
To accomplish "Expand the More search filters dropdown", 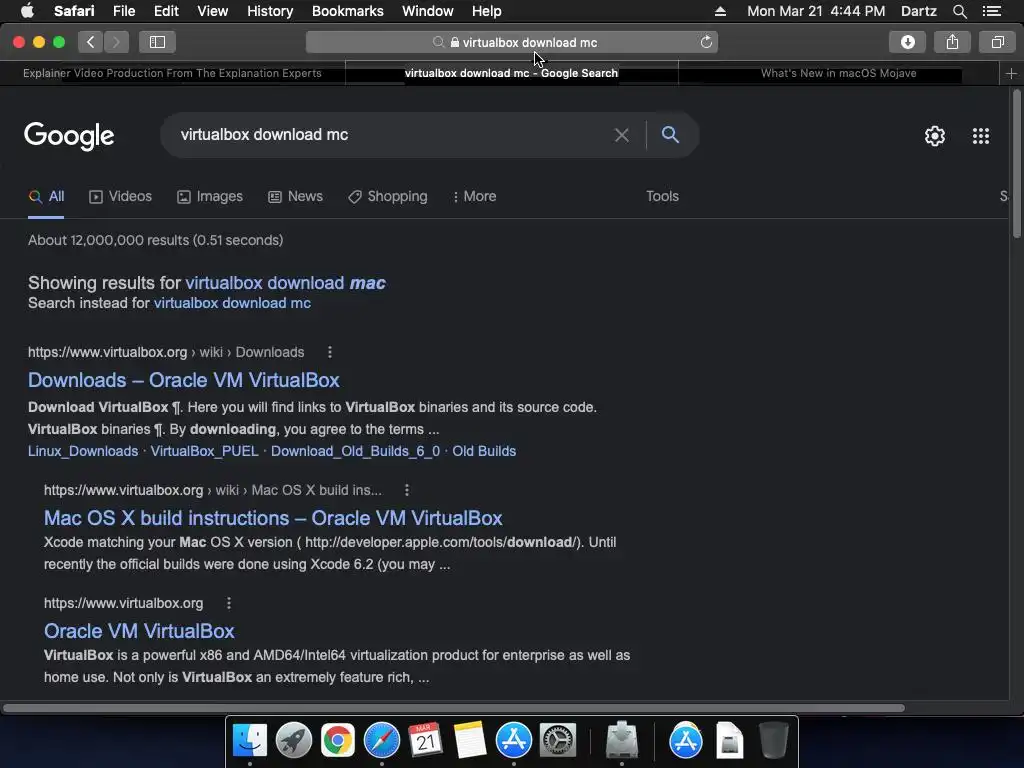I will [474, 197].
